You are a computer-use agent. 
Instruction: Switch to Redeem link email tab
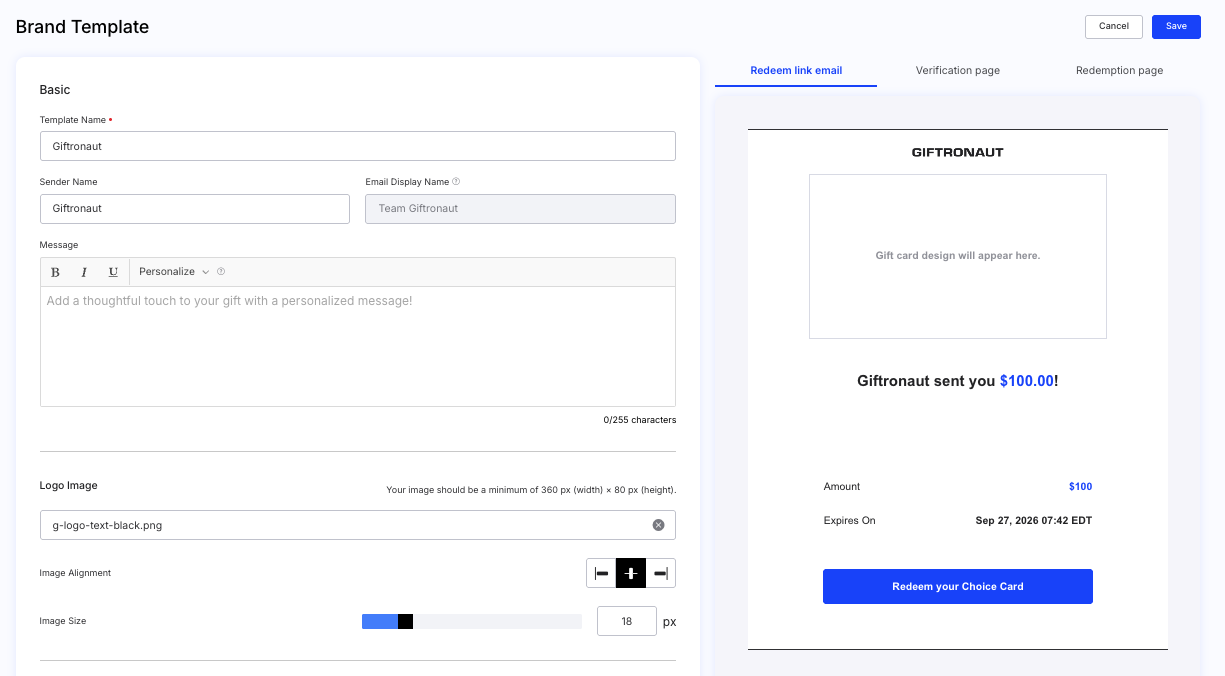click(x=796, y=71)
